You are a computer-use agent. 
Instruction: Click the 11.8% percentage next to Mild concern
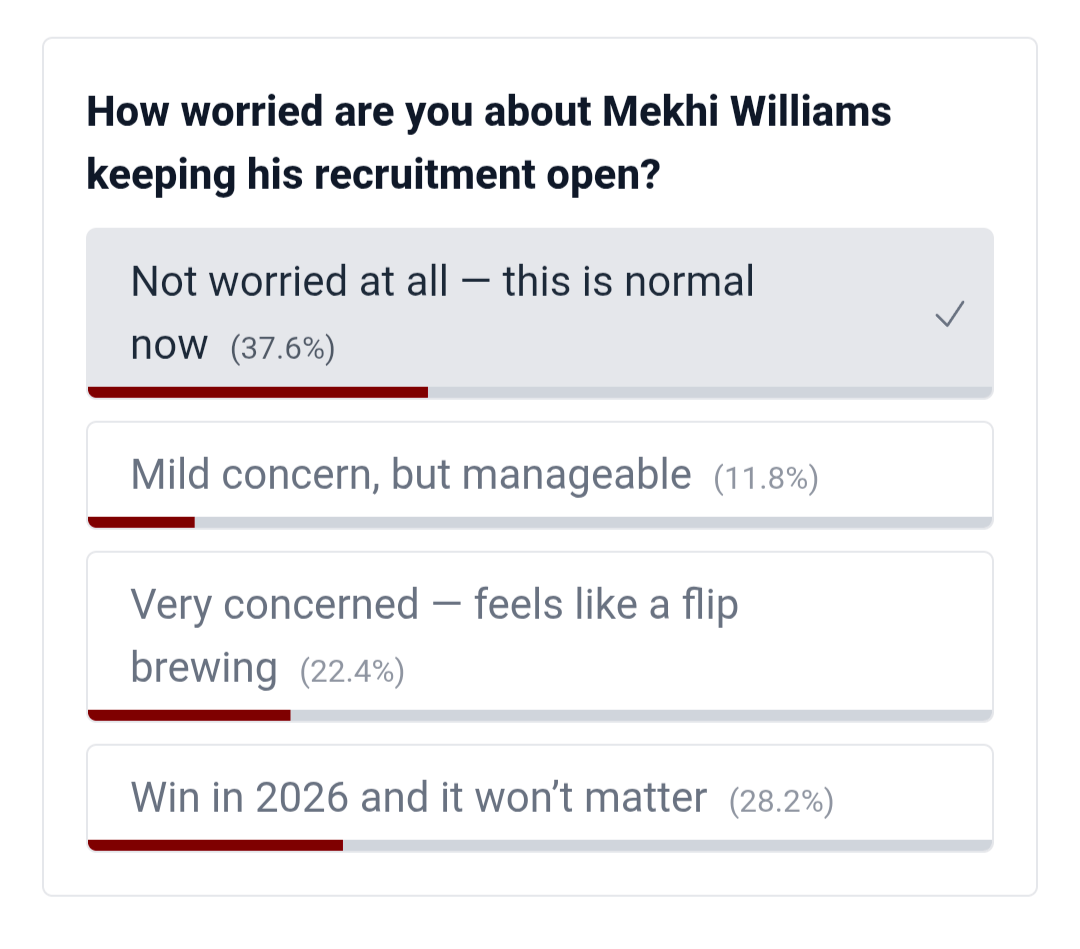tap(766, 479)
